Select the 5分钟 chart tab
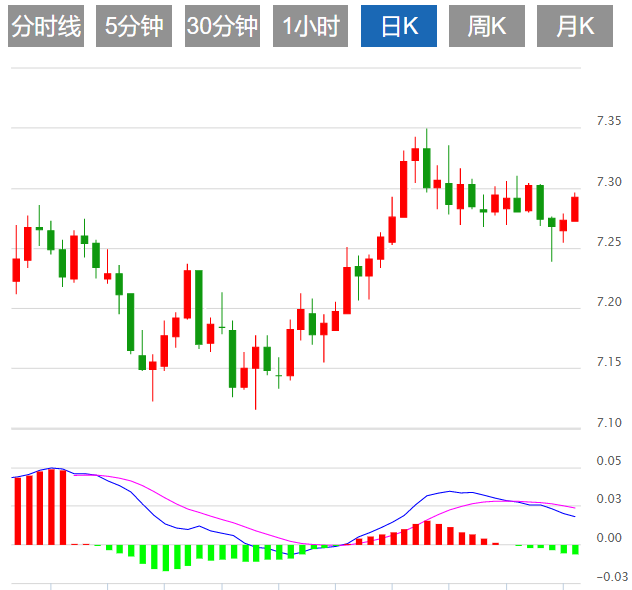 point(134,26)
